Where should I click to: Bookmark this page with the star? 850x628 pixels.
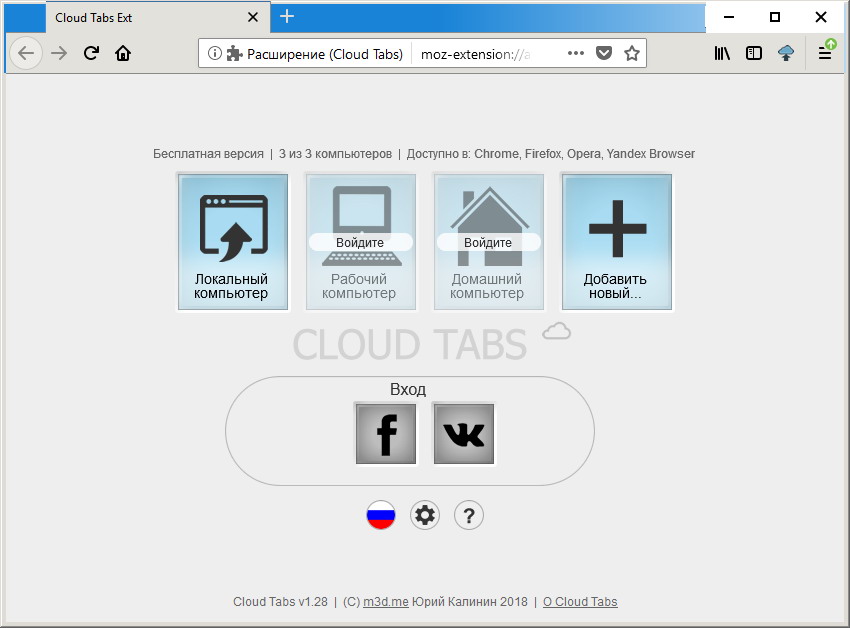pos(632,53)
